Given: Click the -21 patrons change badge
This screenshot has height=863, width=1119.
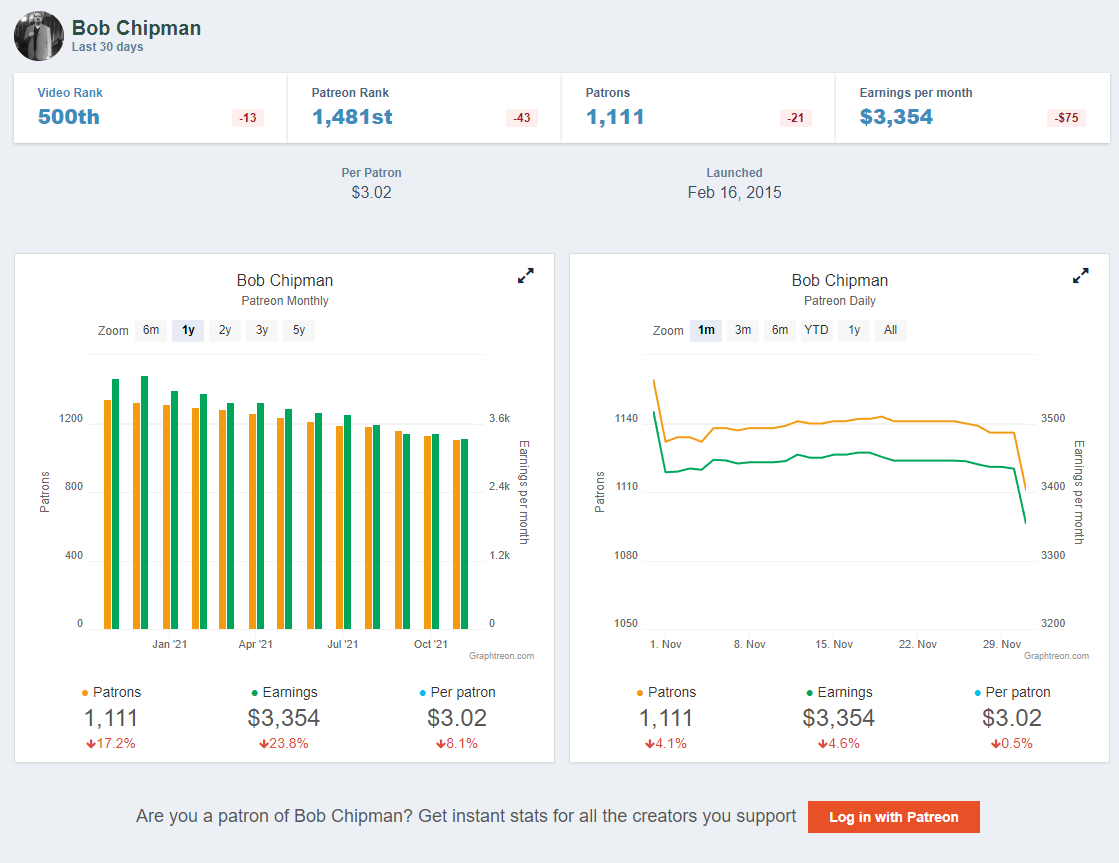Looking at the screenshot, I should click(796, 118).
